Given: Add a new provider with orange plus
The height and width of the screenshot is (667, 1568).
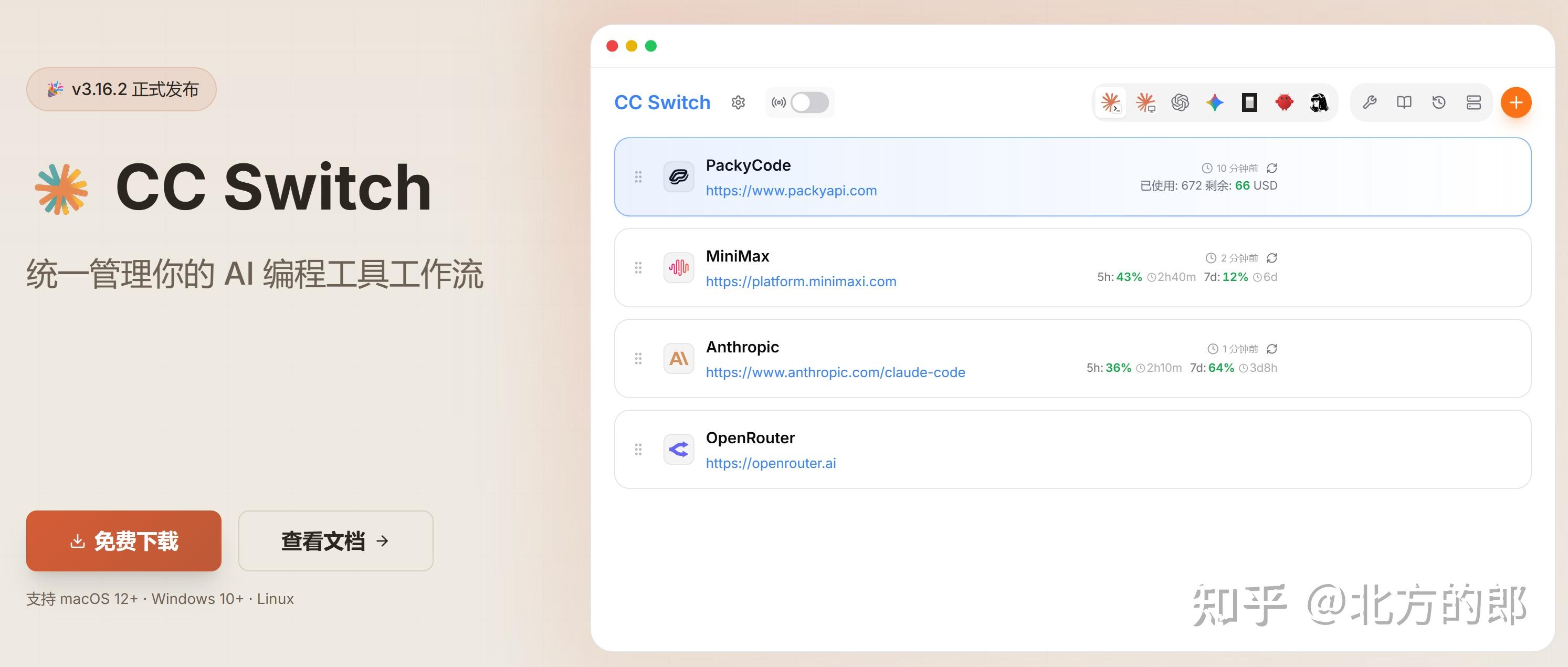Looking at the screenshot, I should pyautogui.click(x=1516, y=102).
